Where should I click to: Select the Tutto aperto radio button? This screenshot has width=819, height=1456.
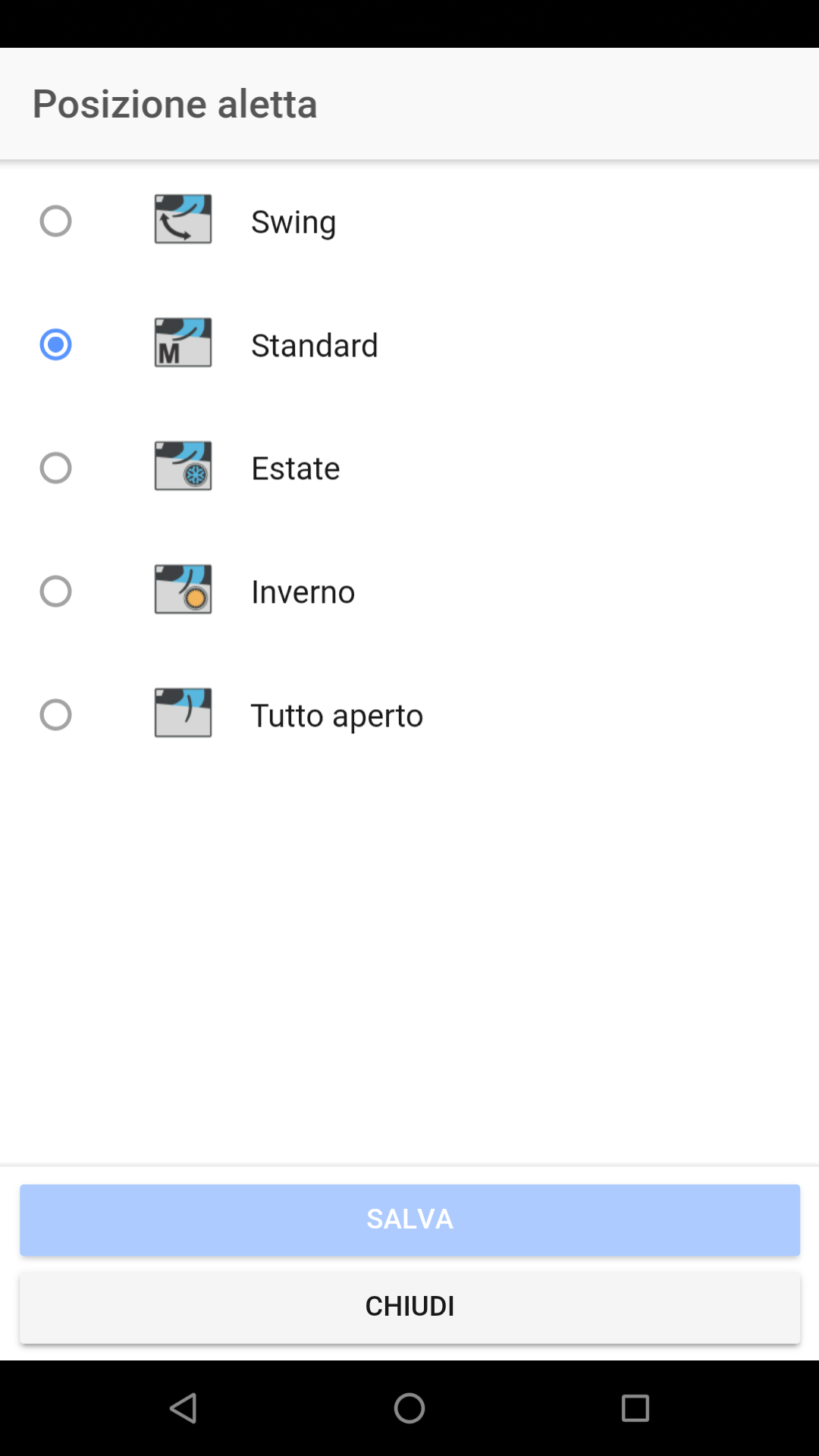55,714
